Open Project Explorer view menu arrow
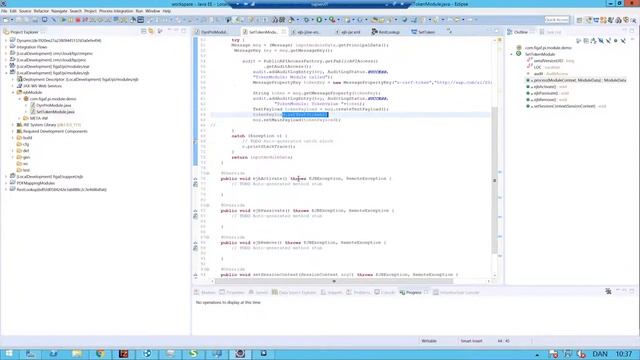The width and height of the screenshot is (640, 360). (160, 31)
